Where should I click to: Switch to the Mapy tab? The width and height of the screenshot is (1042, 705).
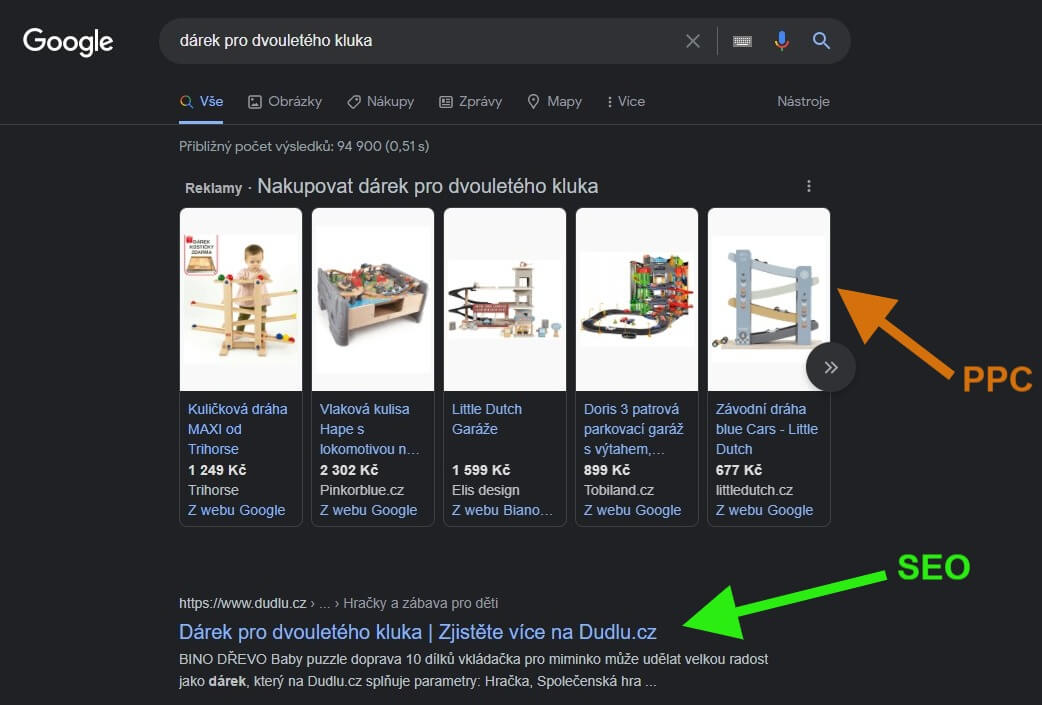click(554, 102)
